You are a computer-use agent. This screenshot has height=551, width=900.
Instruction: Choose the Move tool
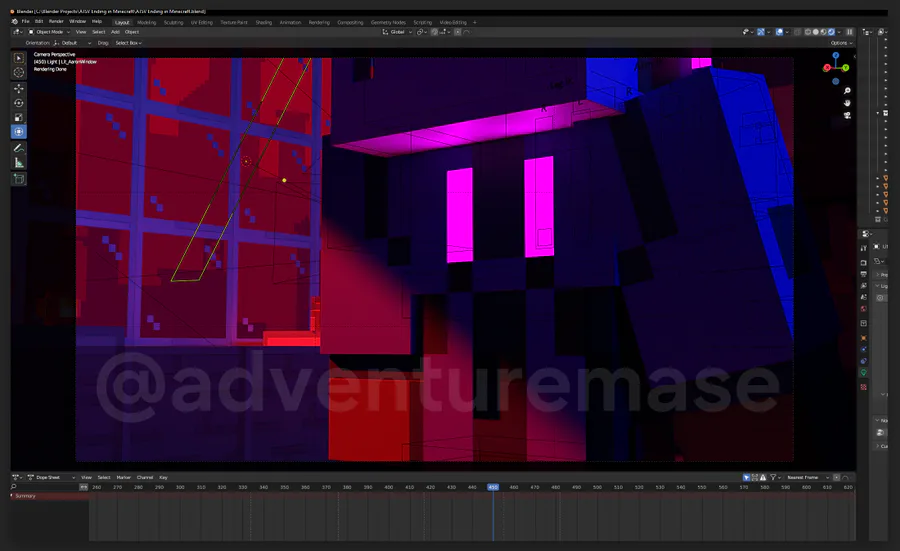(18, 88)
